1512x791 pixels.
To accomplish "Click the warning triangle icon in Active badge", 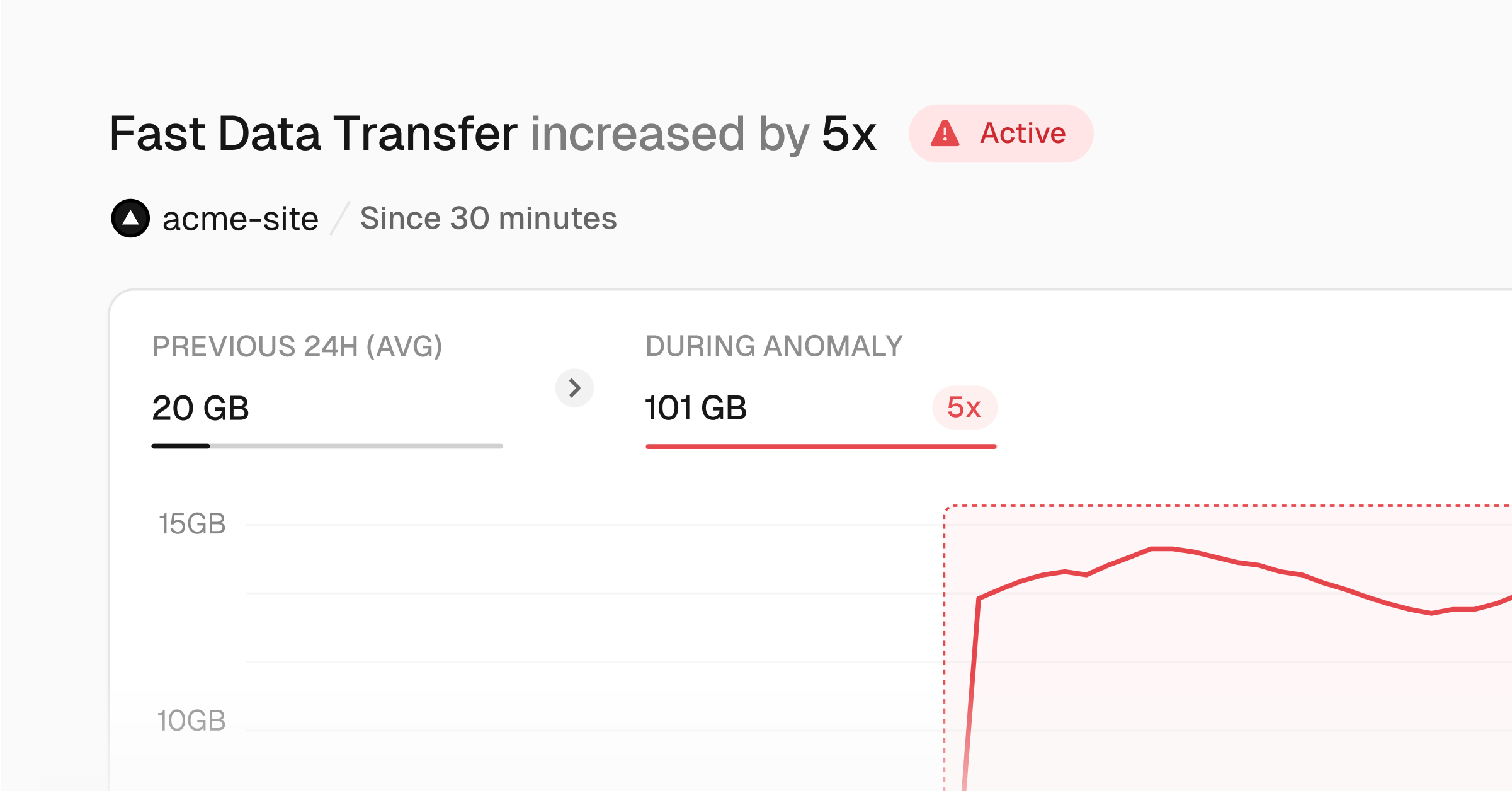I will click(945, 134).
